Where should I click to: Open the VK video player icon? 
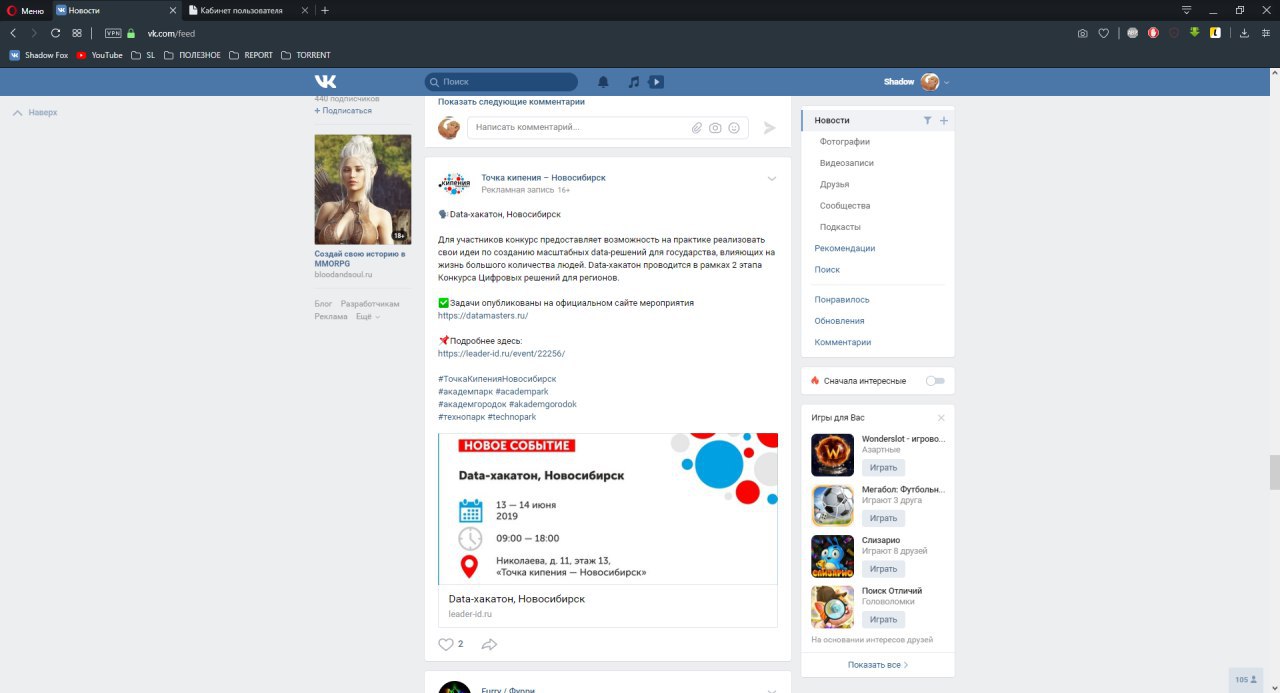click(656, 82)
